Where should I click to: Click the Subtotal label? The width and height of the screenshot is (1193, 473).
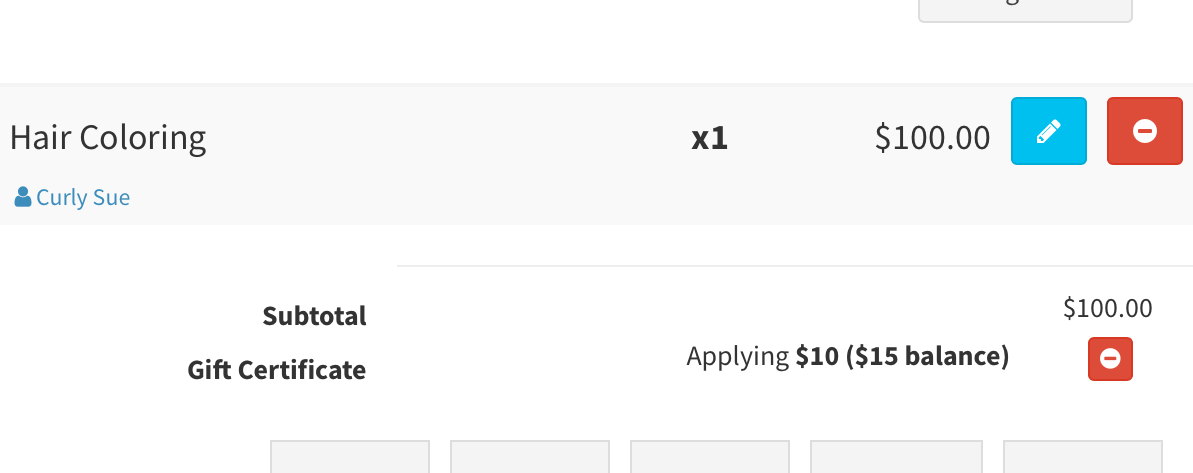pyautogui.click(x=314, y=316)
